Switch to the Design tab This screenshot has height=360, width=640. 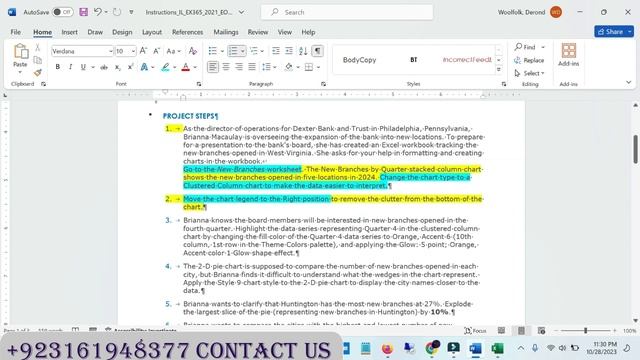click(x=122, y=32)
